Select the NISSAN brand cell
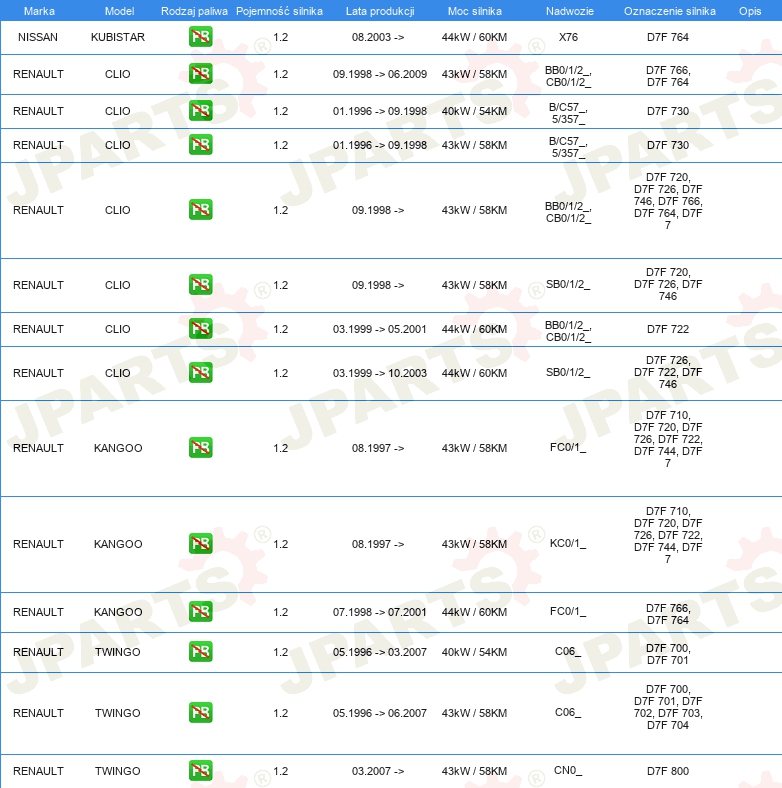Viewport: 782px width, 788px height. 38,37
